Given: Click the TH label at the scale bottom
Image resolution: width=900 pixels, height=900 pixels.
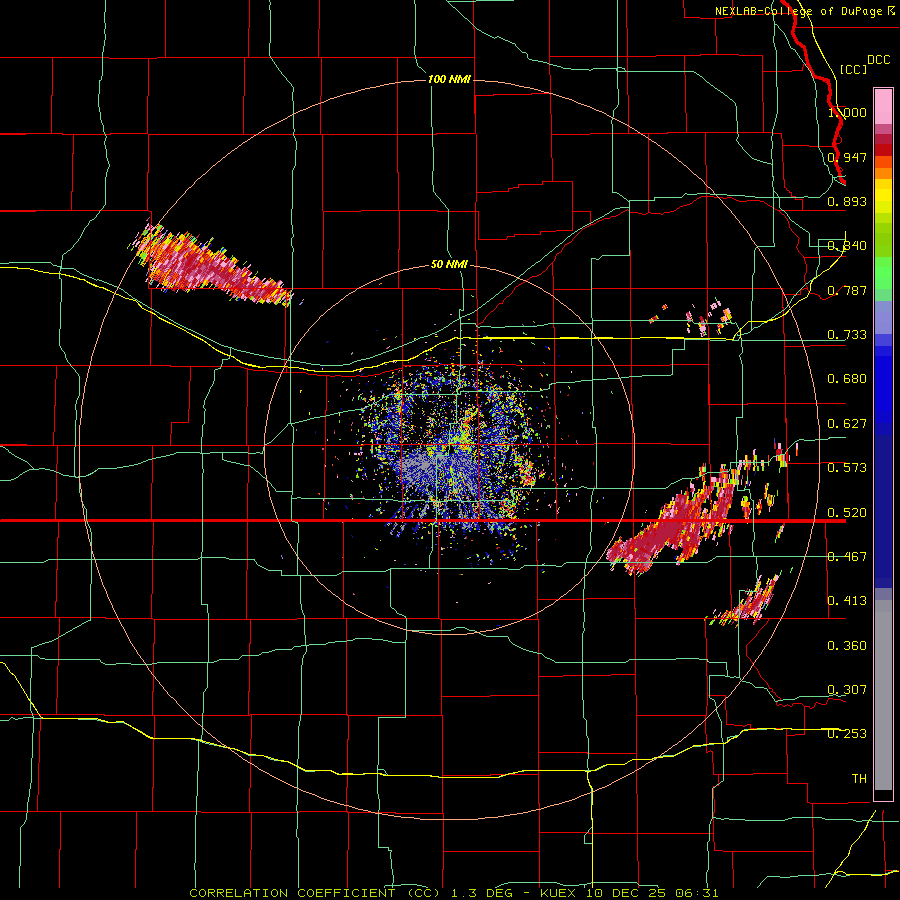Looking at the screenshot, I should pos(859,779).
